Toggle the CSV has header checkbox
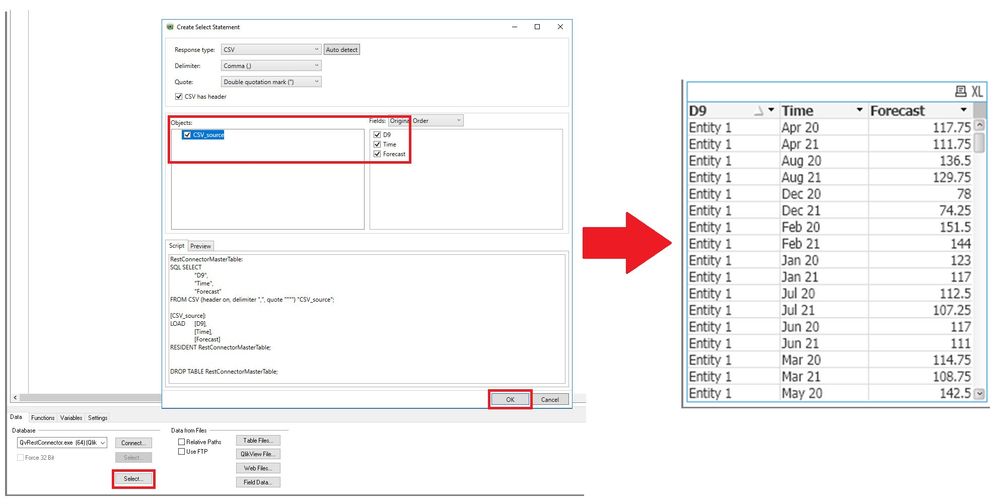Screen dimensions: 999x504 [x=178, y=97]
